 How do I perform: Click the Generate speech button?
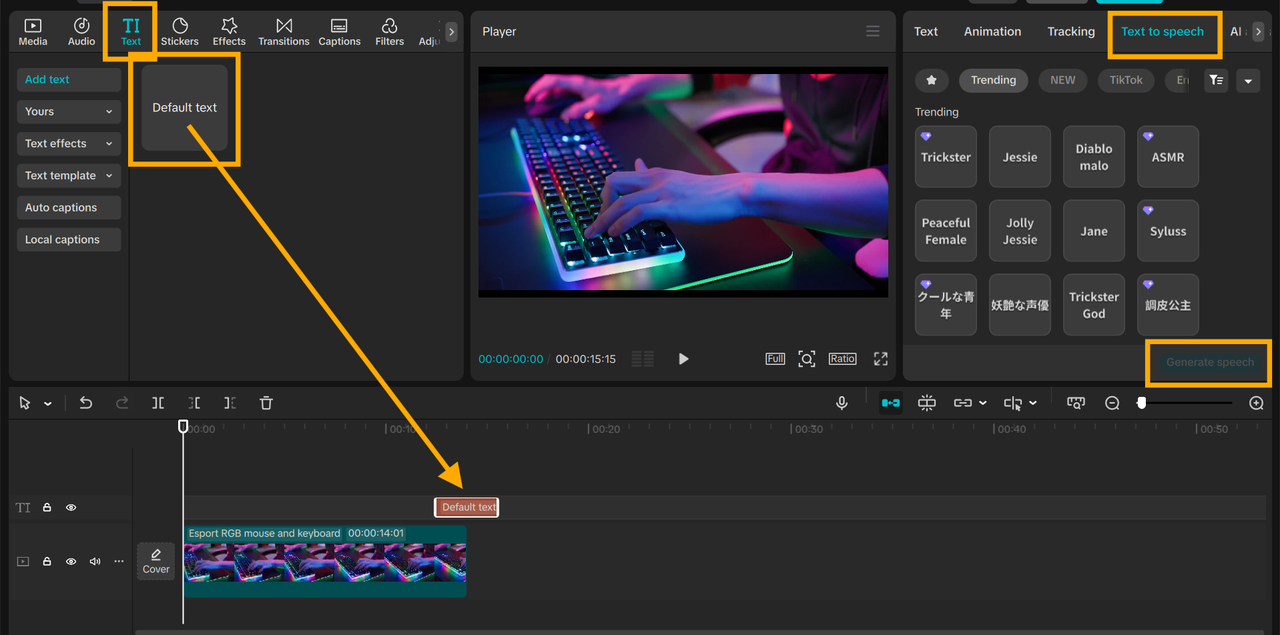point(1209,363)
